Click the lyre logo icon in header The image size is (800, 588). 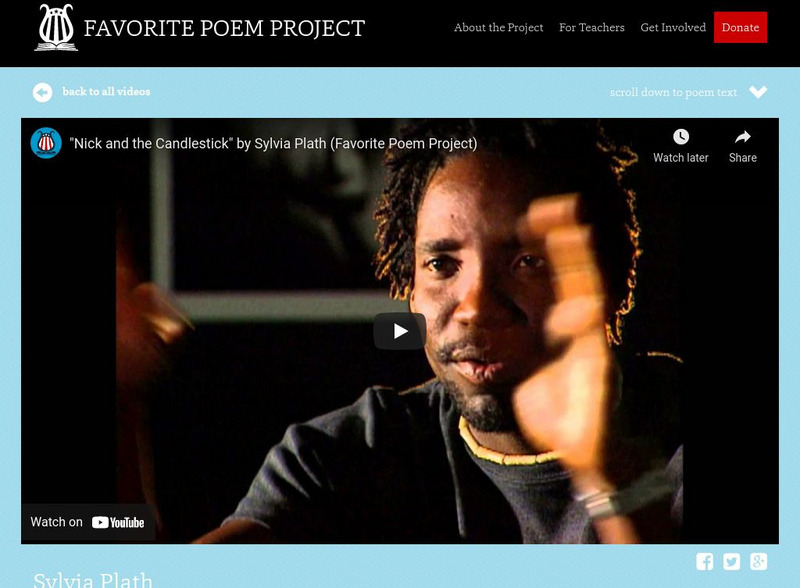coord(56,28)
